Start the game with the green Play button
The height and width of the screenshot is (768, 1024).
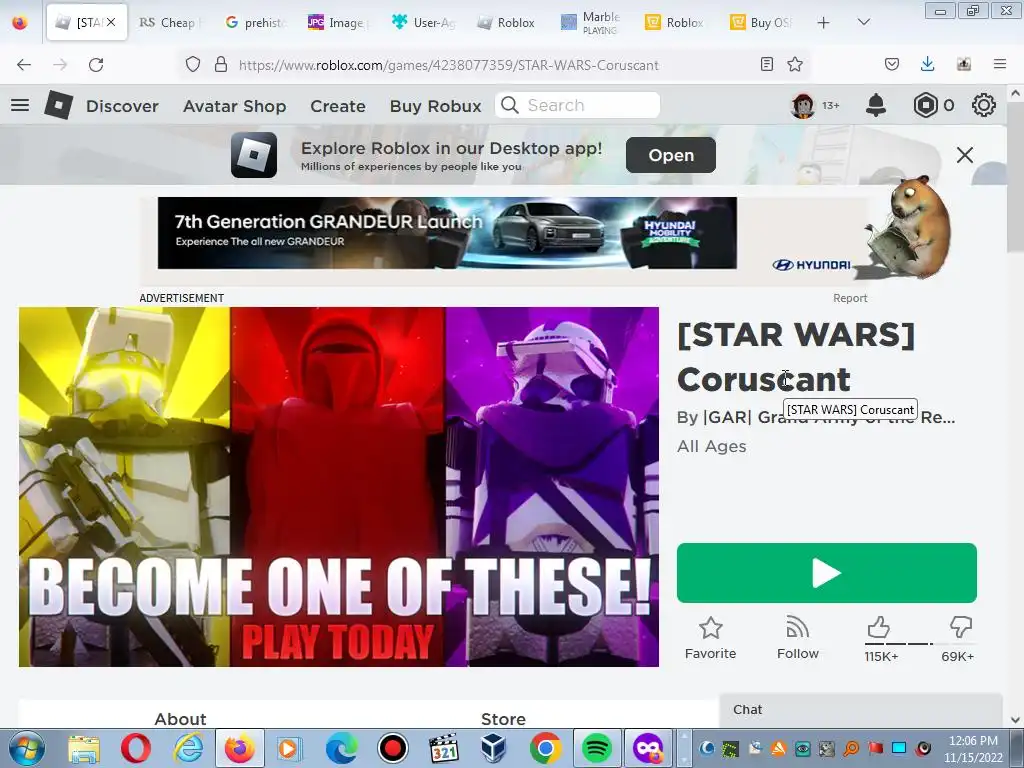826,573
